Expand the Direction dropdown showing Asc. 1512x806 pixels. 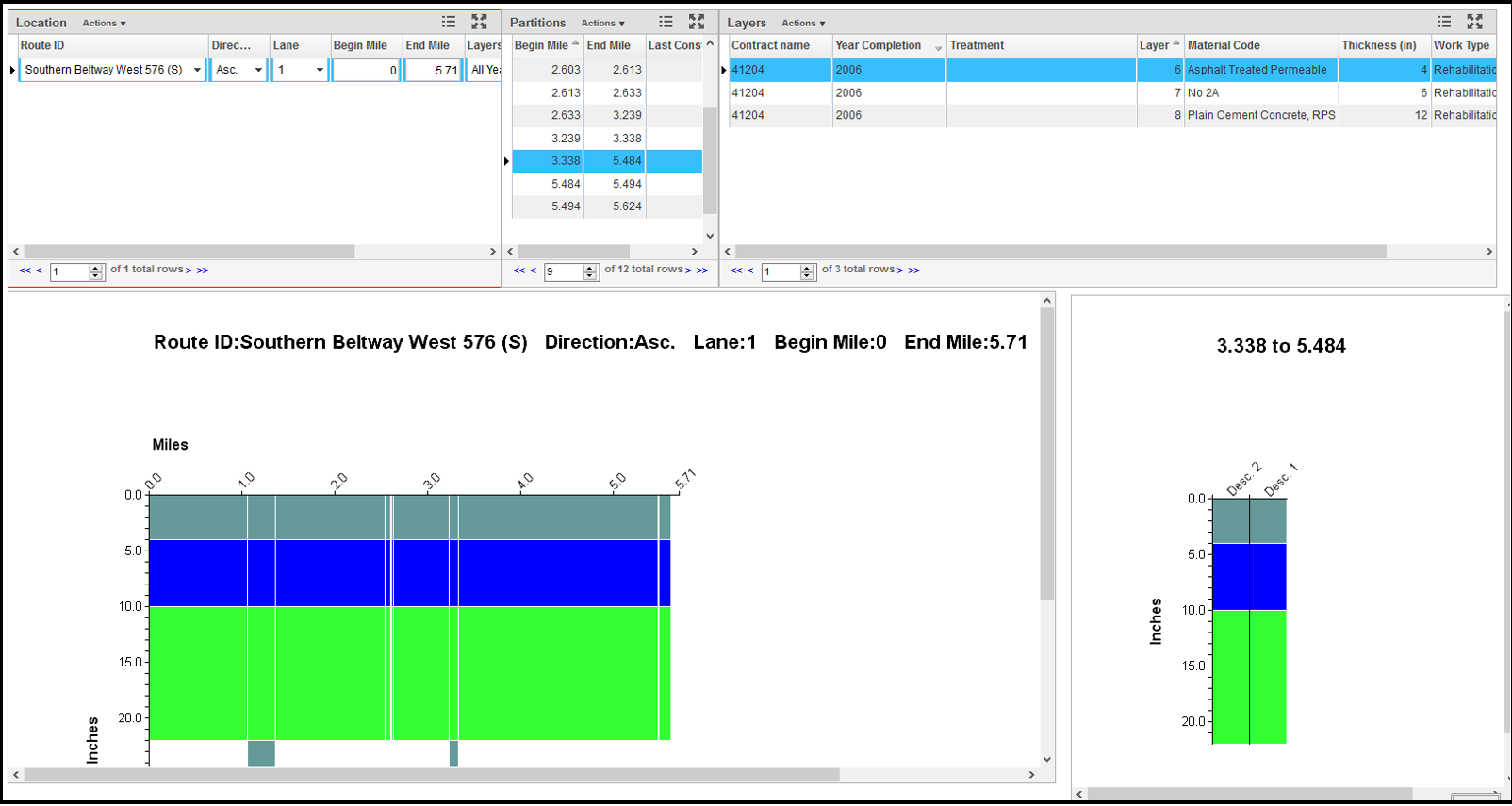257,70
